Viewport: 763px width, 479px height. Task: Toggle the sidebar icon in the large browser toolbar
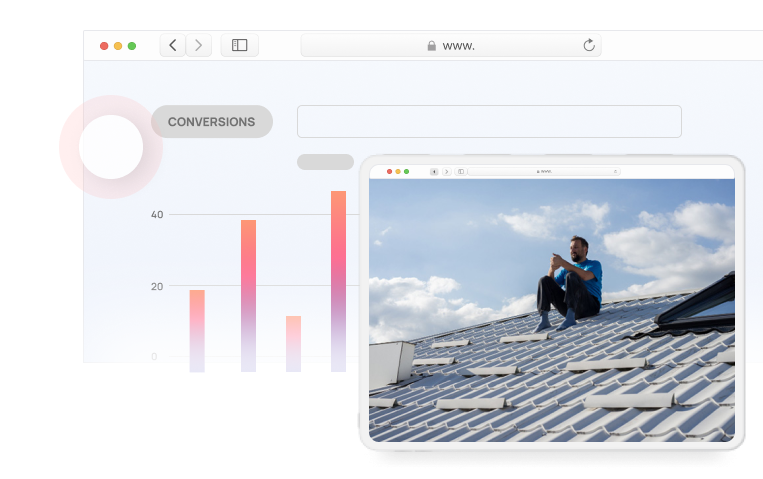click(240, 45)
